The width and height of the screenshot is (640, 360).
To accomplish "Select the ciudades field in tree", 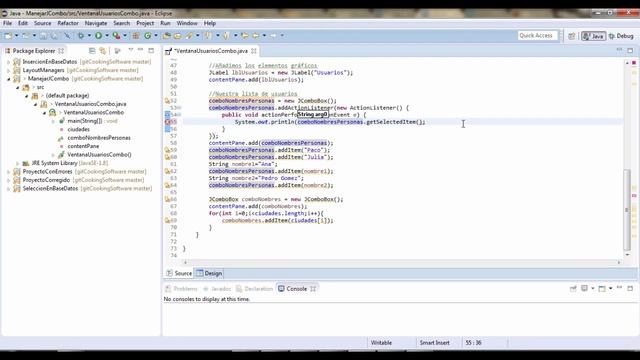I will pyautogui.click(x=78, y=129).
